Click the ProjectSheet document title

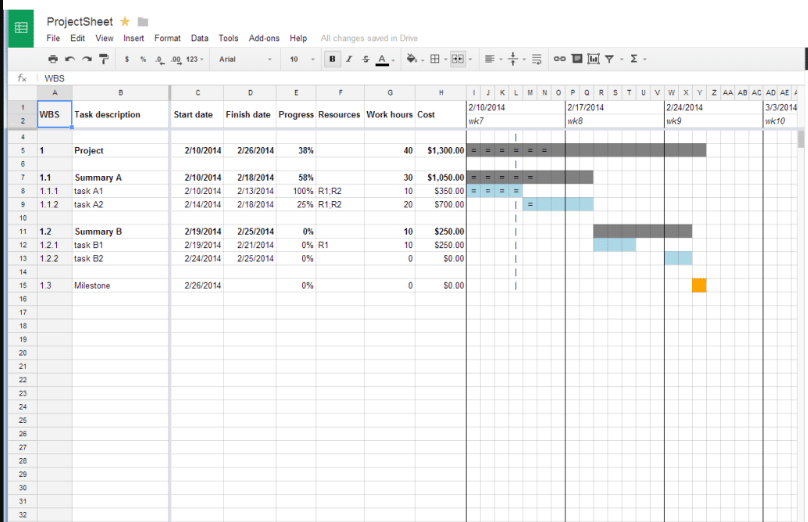coord(79,21)
